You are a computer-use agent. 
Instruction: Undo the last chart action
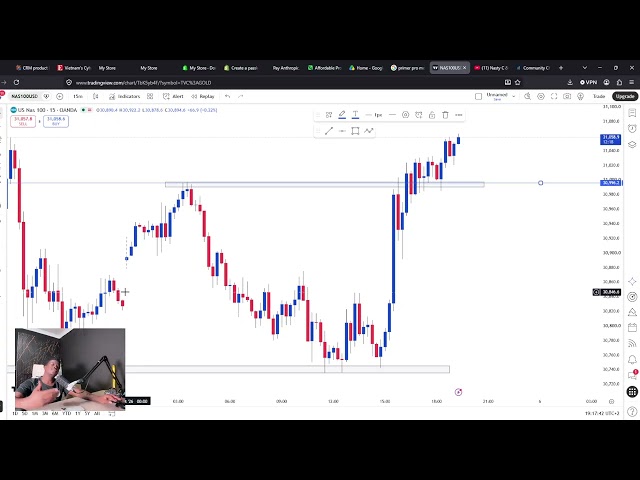pyautogui.click(x=227, y=96)
